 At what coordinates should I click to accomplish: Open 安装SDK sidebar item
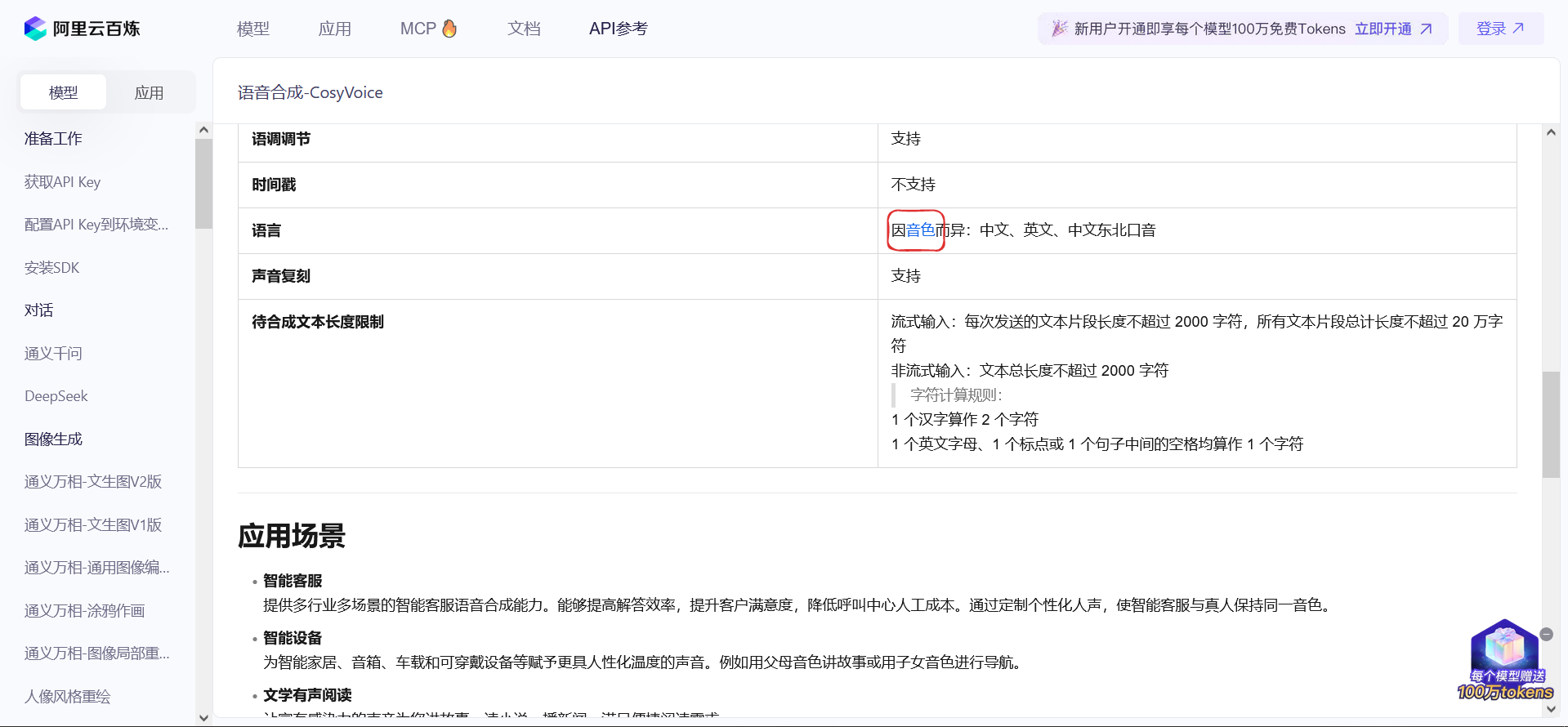pos(52,268)
